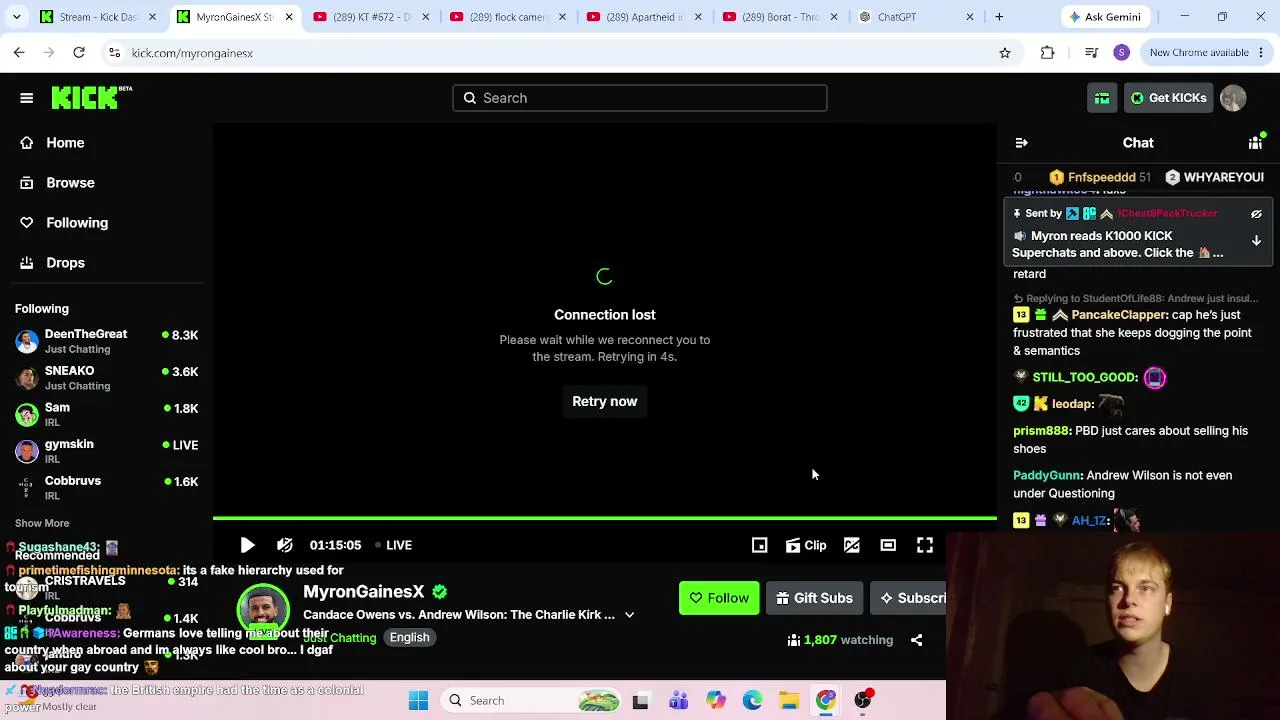1280x720 pixels.
Task: Open the chat viewers list icon
Action: 1255,143
